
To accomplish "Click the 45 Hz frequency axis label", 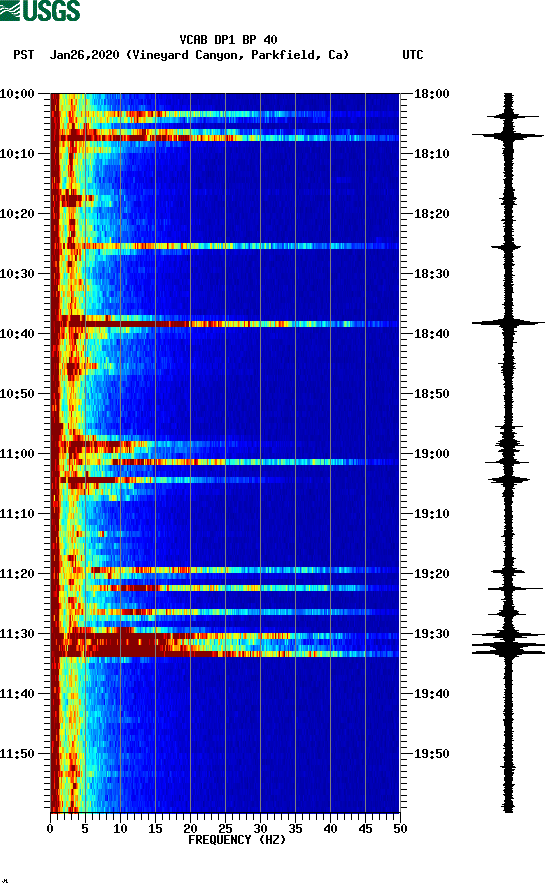I will (365, 829).
